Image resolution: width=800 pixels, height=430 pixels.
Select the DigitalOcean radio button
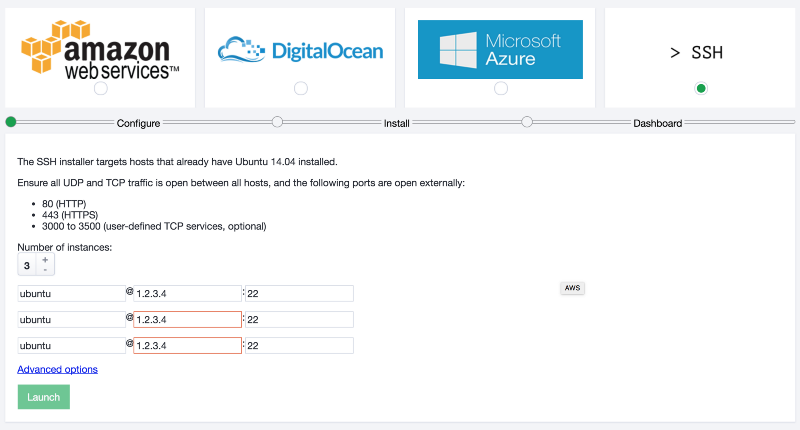[301, 88]
